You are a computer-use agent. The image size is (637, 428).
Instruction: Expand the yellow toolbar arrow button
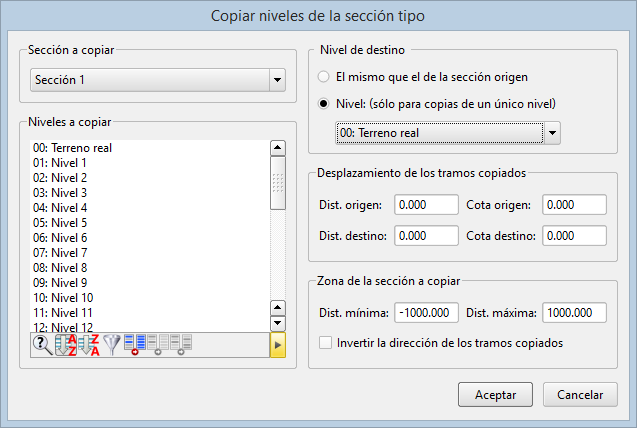pyautogui.click(x=278, y=345)
